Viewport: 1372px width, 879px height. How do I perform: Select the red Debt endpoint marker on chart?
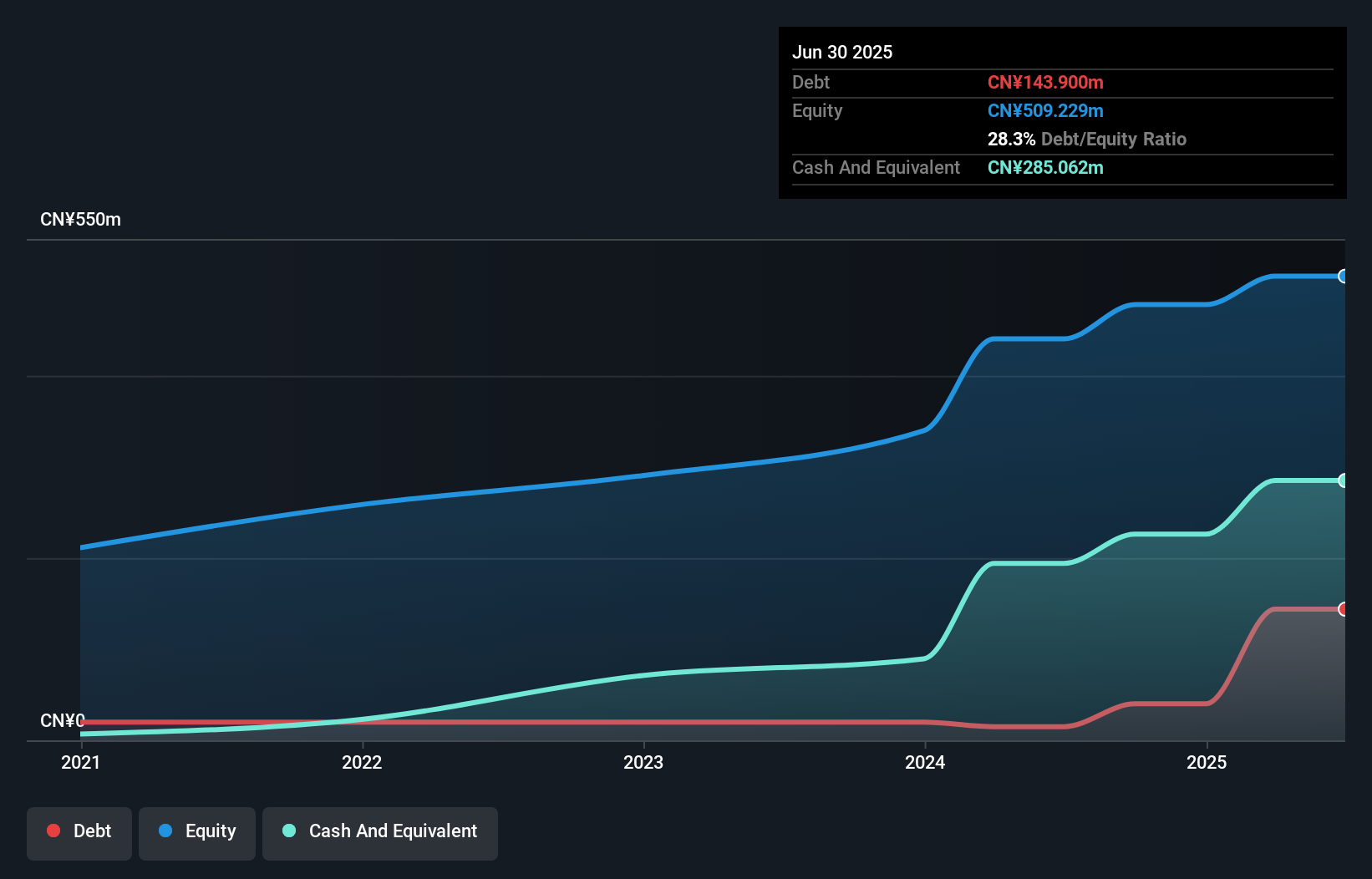coord(1342,610)
